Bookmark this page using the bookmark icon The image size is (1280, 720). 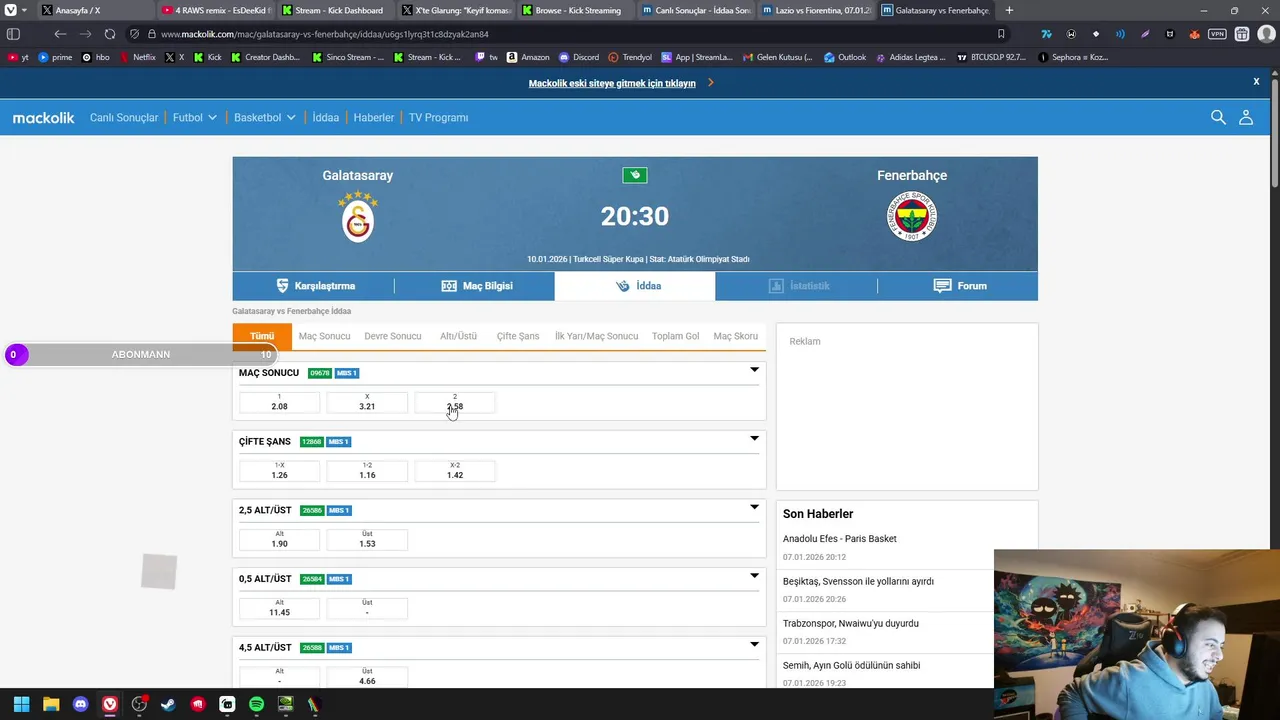click(1001, 34)
